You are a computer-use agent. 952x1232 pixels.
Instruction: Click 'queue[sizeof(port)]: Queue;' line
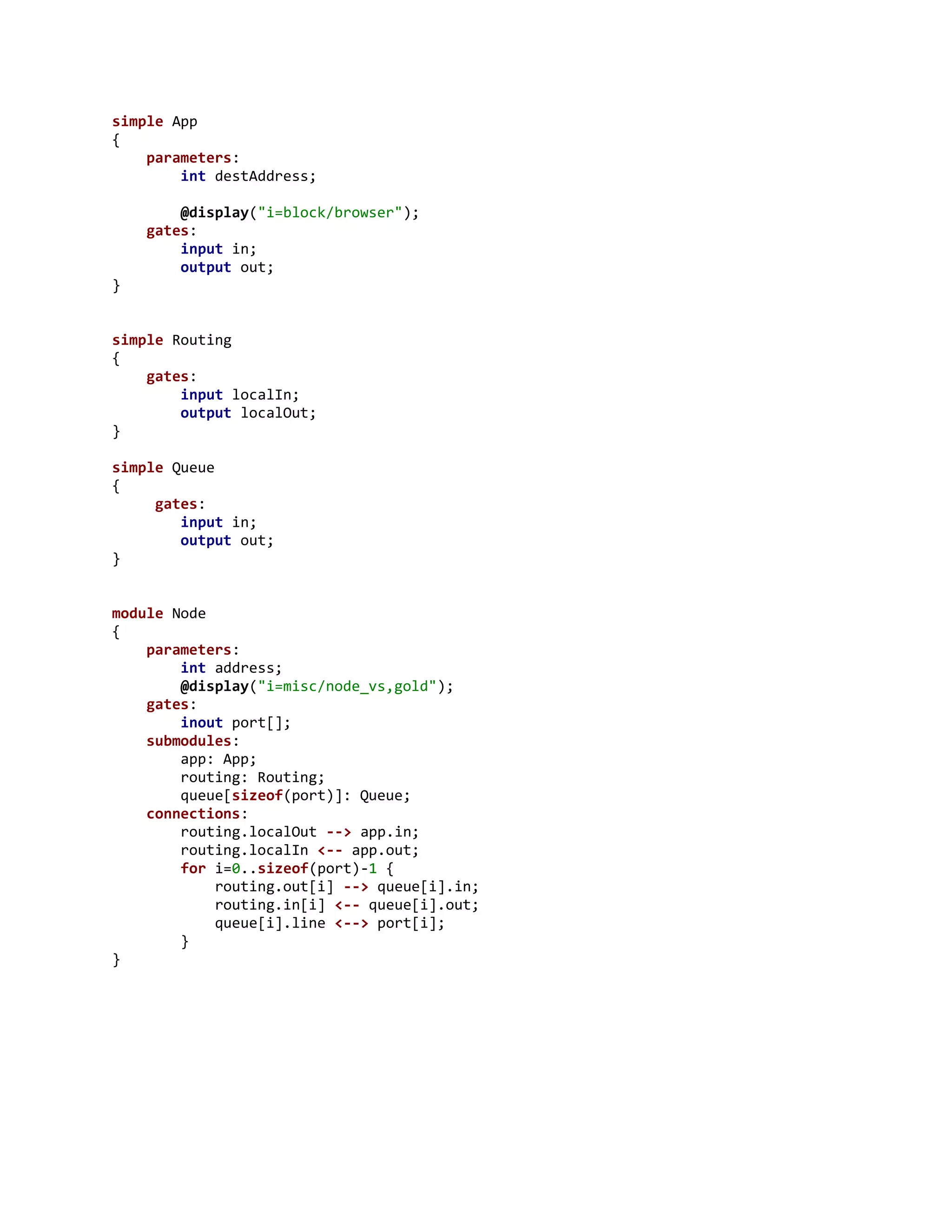pos(296,796)
